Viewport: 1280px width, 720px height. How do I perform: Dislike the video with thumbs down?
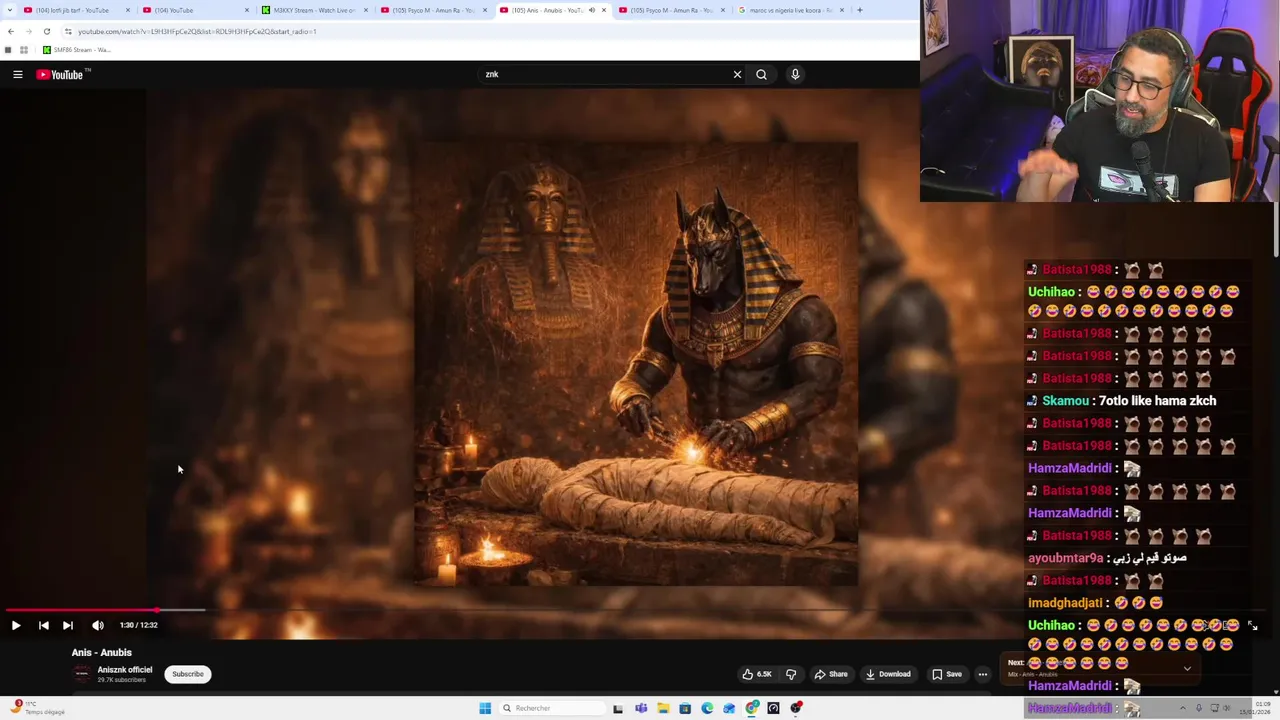[791, 674]
